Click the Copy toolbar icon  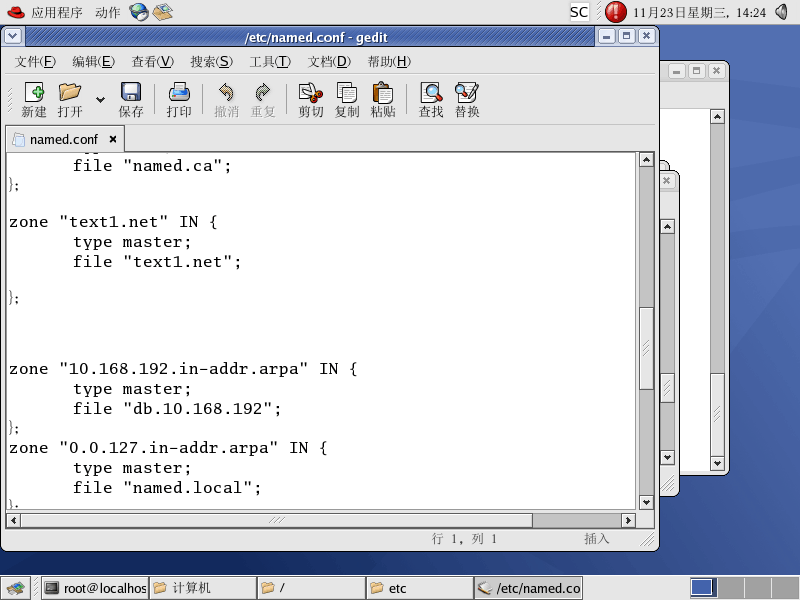347,93
